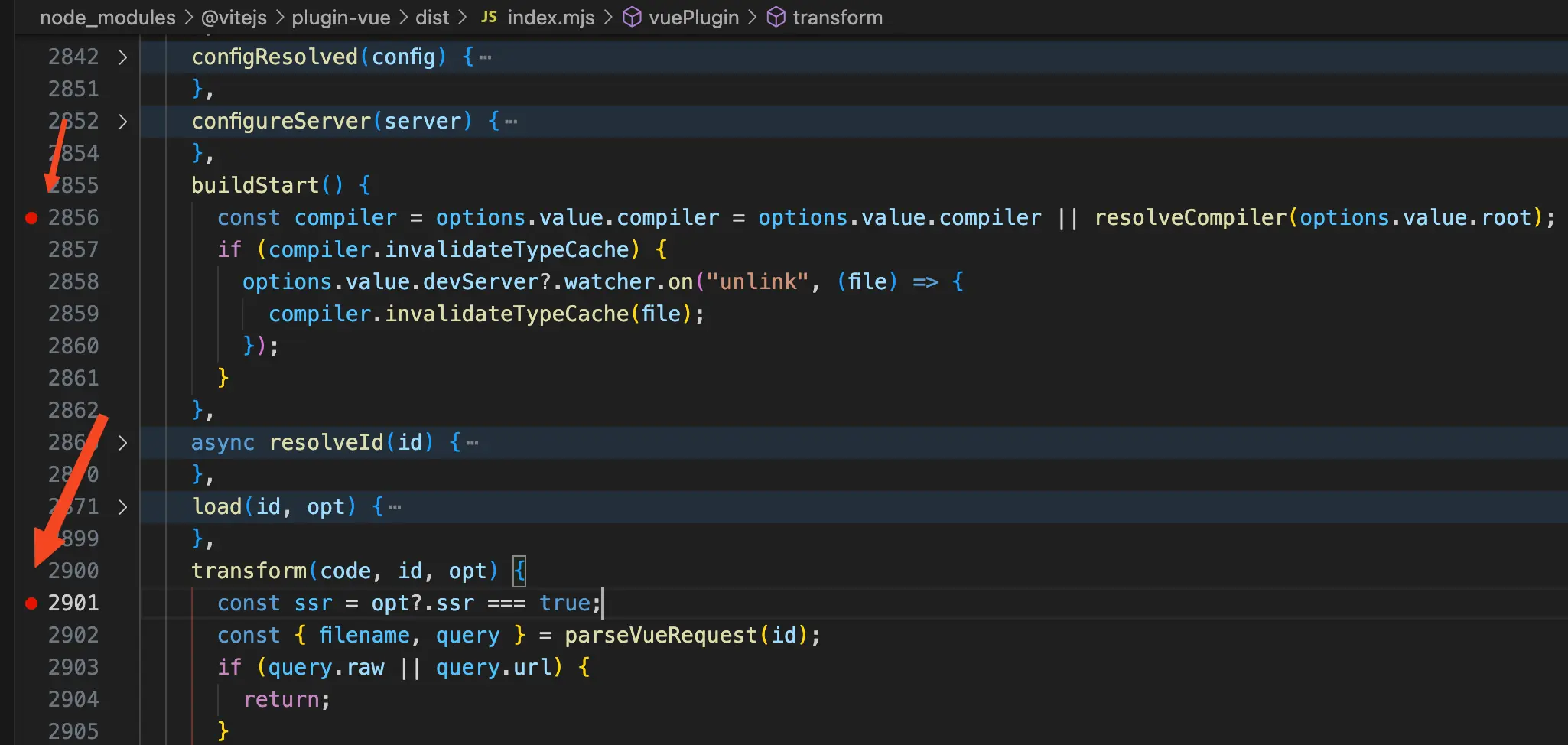Click the JS file icon in breadcrumb
This screenshot has width=1568, height=745.
point(489,17)
